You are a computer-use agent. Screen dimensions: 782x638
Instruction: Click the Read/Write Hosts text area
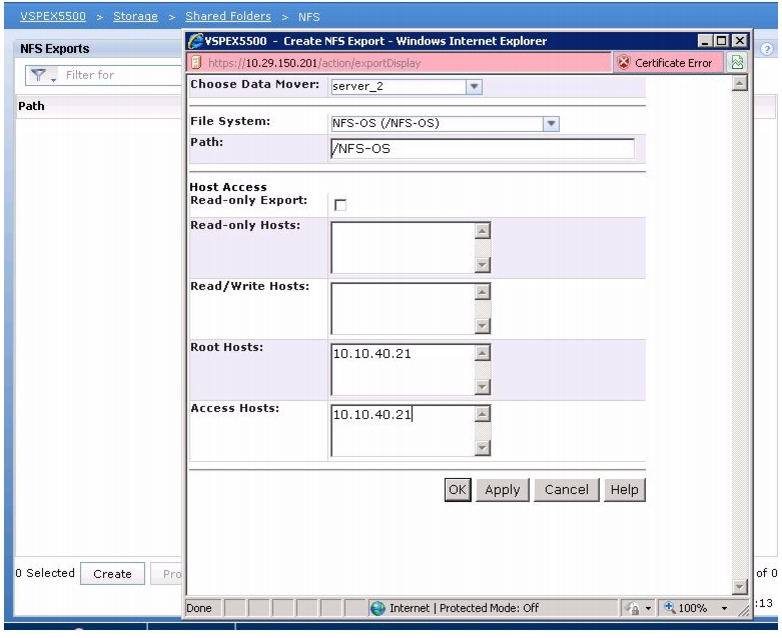pyautogui.click(x=403, y=309)
